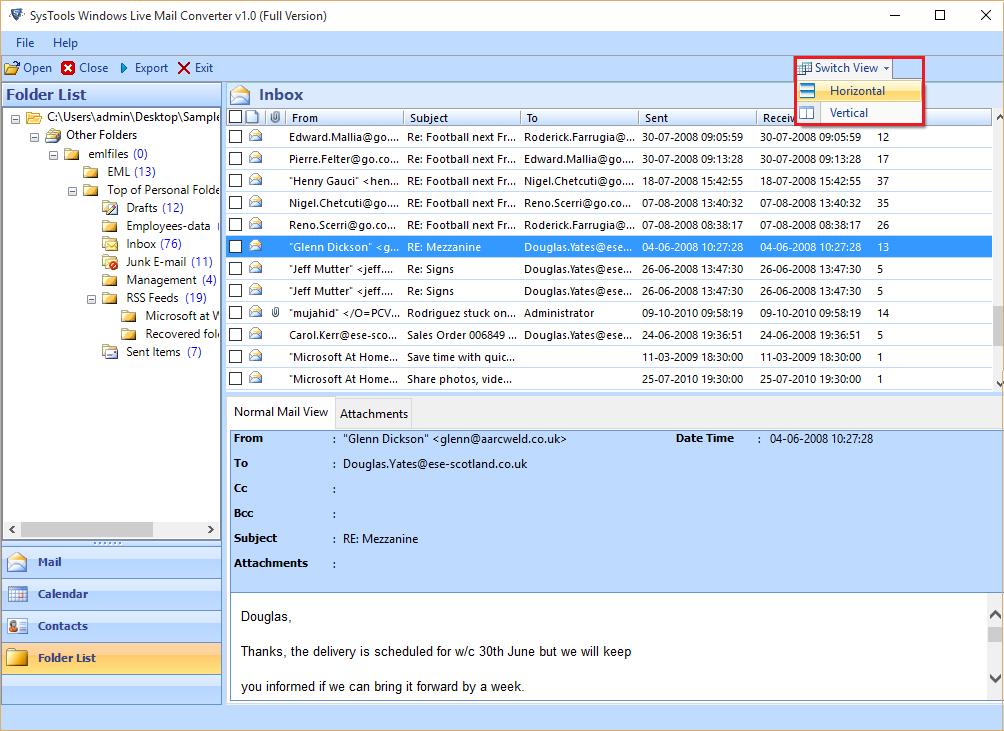Click the Other Folders stacked icon
1004x731 pixels.
click(53, 135)
